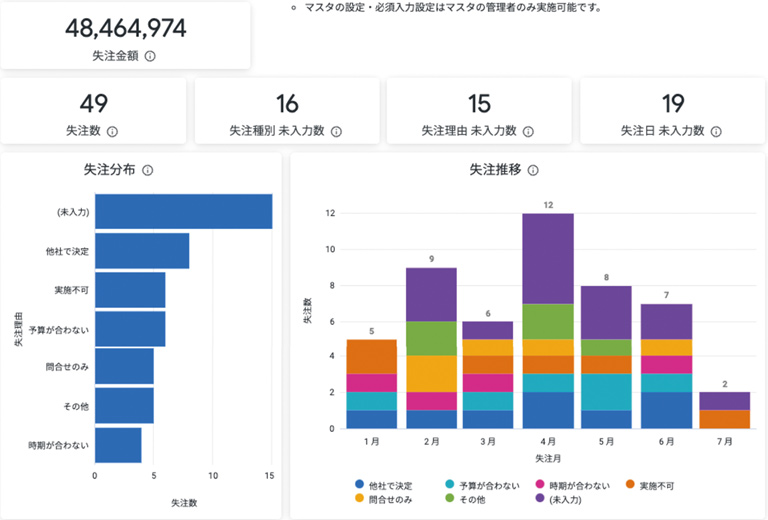
Task: Click info icon beside 失注数 card label
Action: (x=112, y=131)
